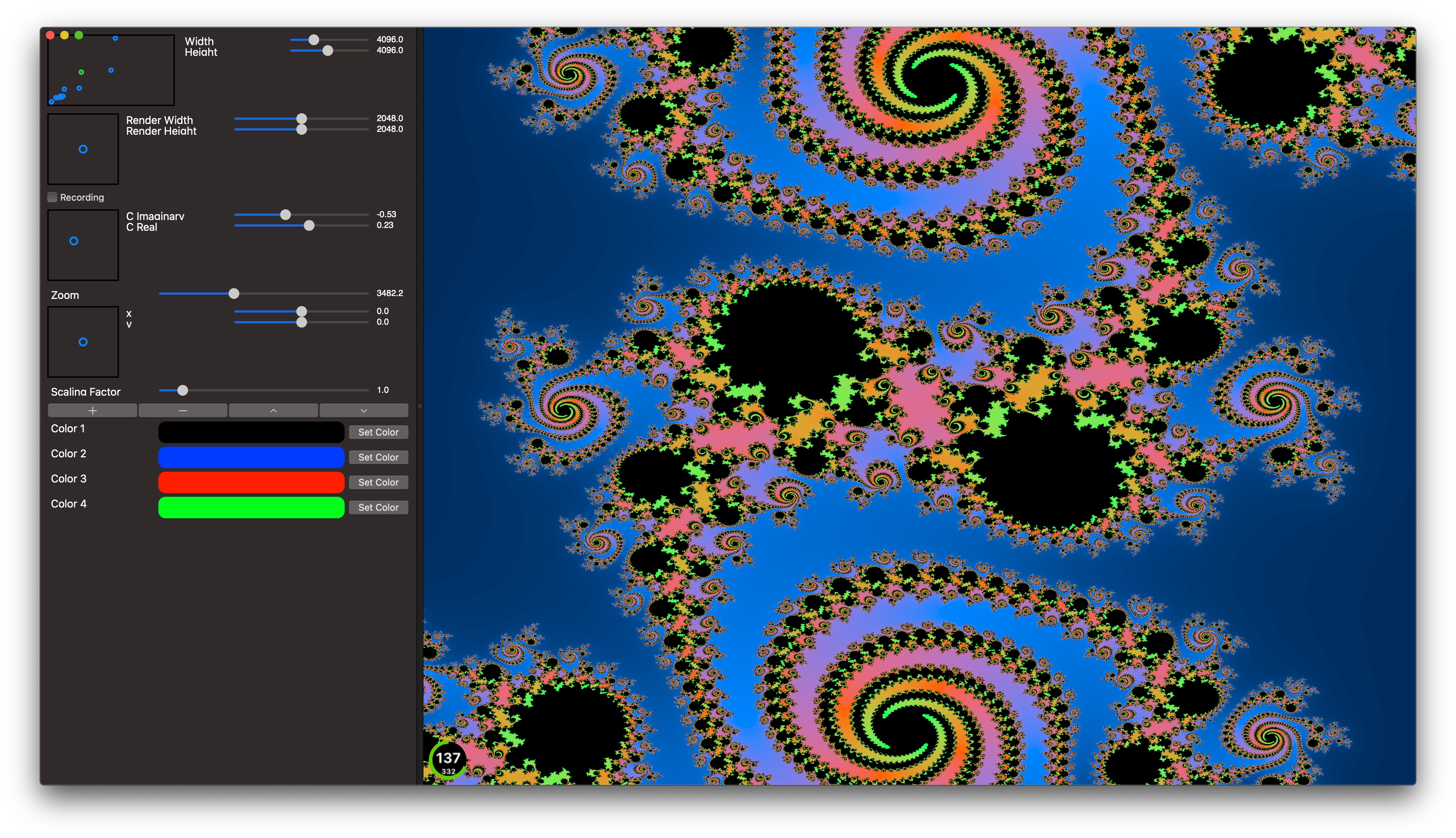Click the Zoom slider handle
The image size is (1456, 838).
pyautogui.click(x=234, y=294)
